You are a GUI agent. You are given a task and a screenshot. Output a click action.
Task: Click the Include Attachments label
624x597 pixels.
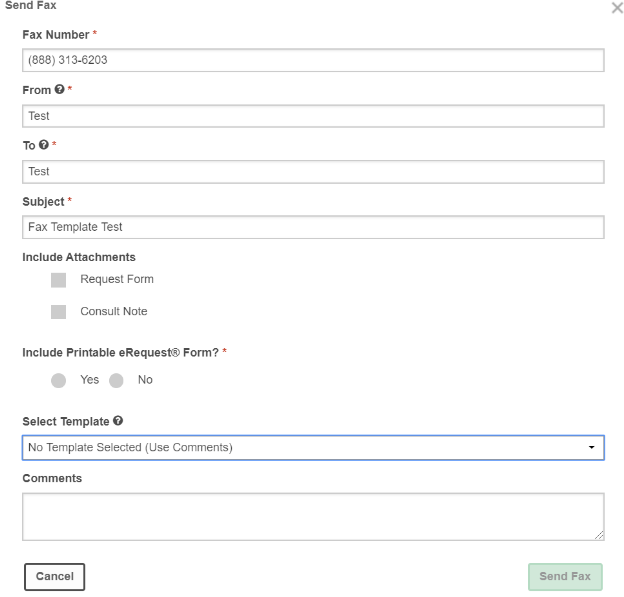(x=79, y=257)
